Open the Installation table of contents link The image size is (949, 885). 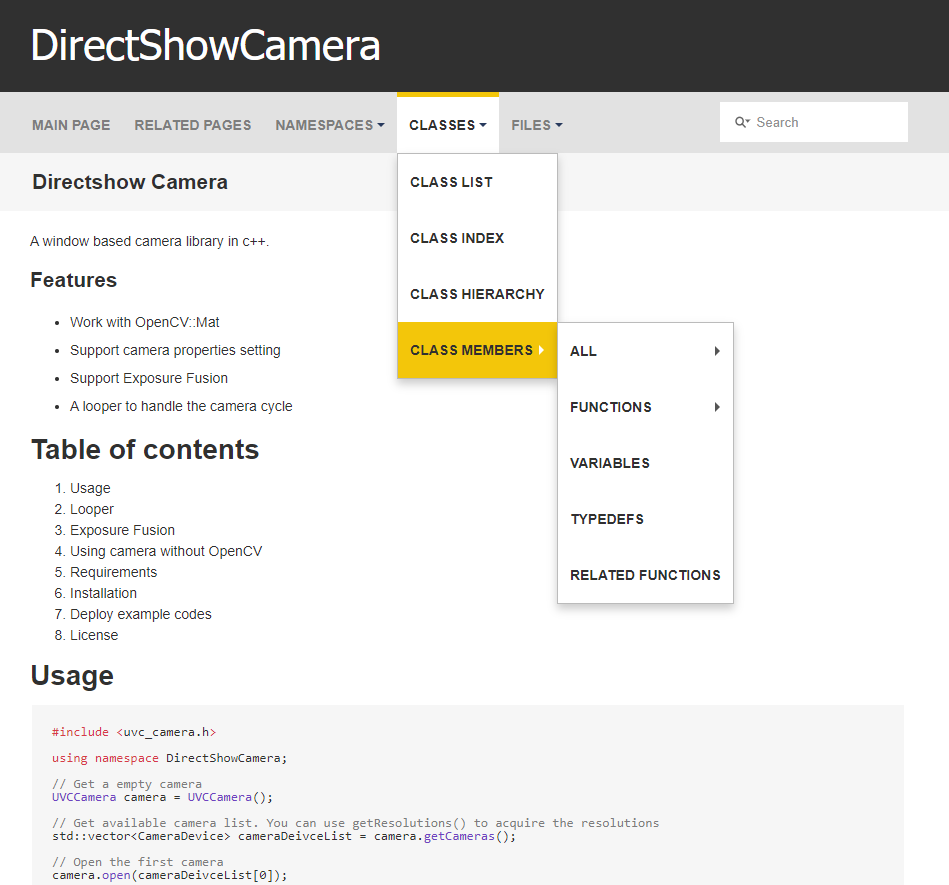(x=103, y=593)
